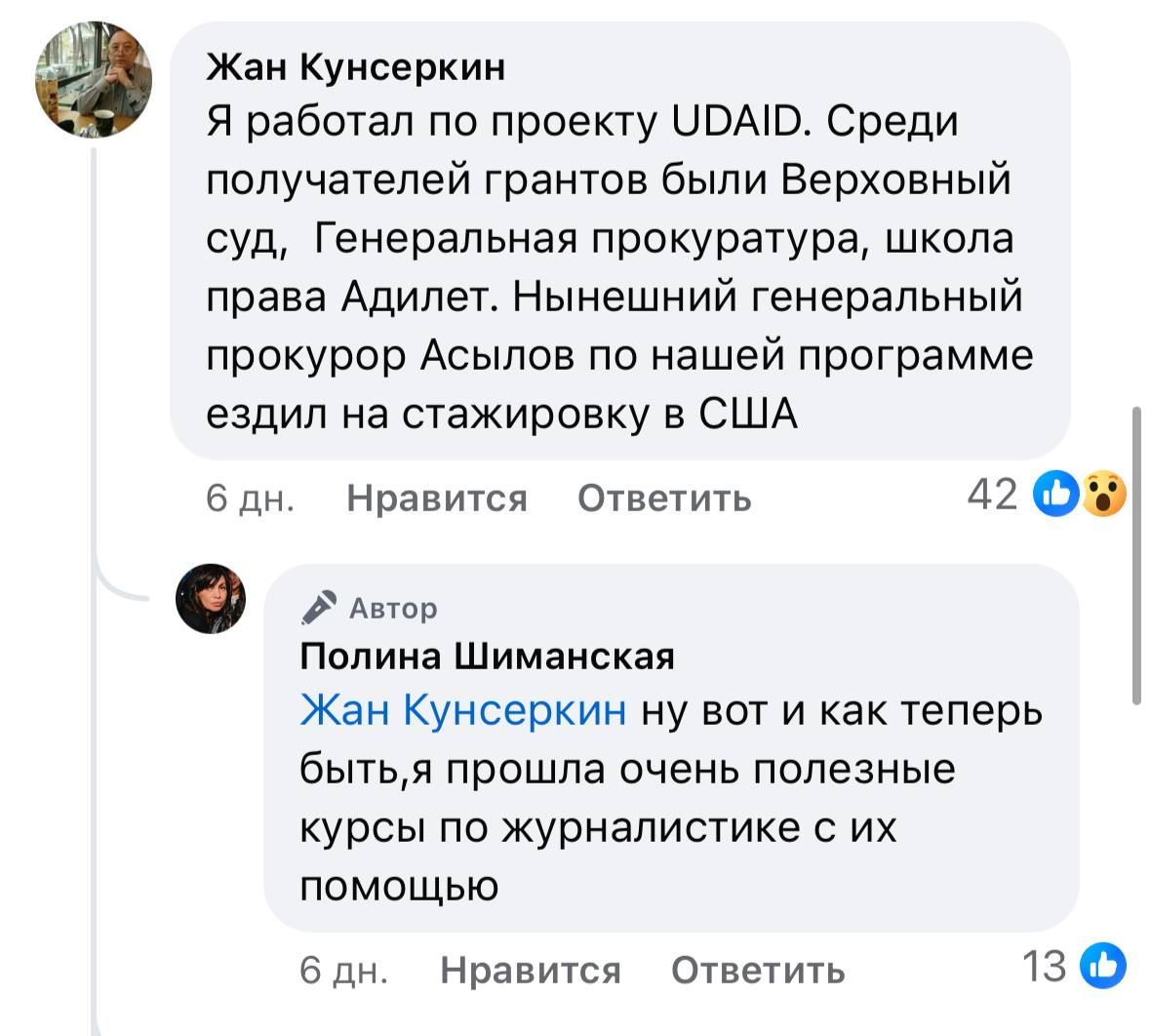
Task: Open the author name Полина Шиманская
Action: (x=487, y=656)
